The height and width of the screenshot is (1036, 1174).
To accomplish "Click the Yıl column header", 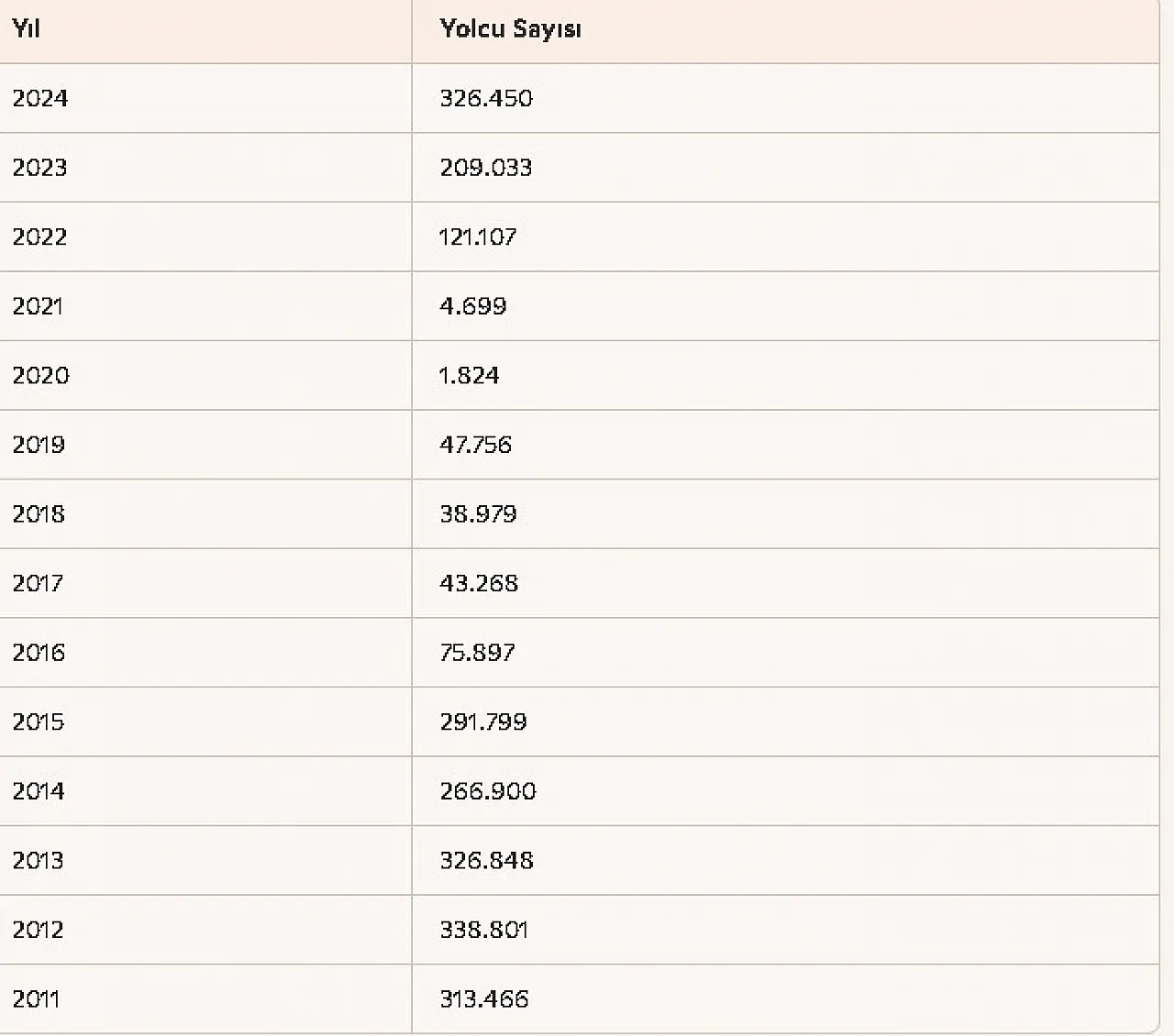I will (26, 28).
